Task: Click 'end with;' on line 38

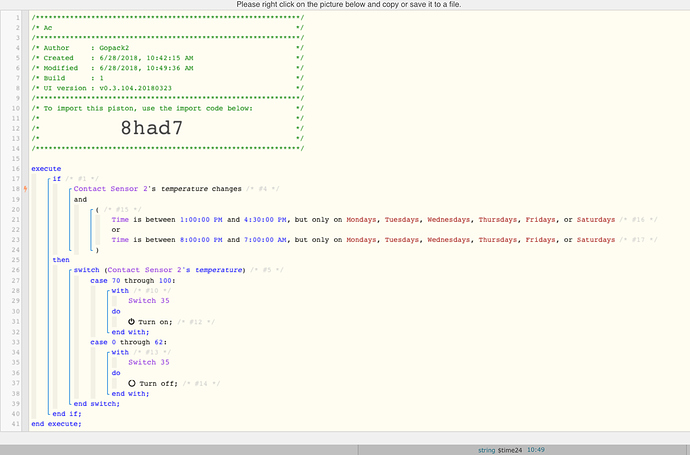Action: click(x=130, y=393)
